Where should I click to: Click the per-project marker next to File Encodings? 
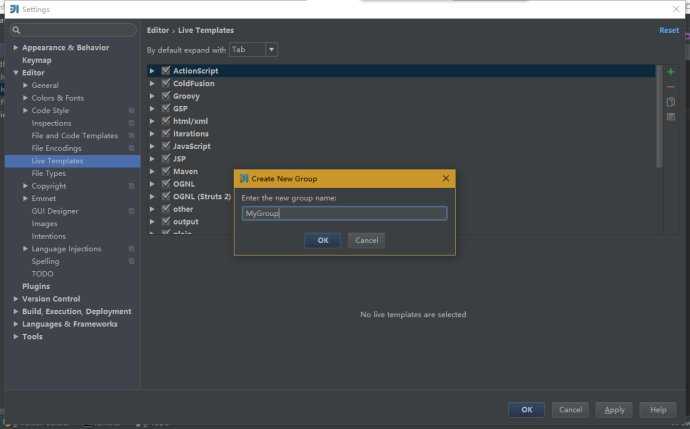coord(132,148)
